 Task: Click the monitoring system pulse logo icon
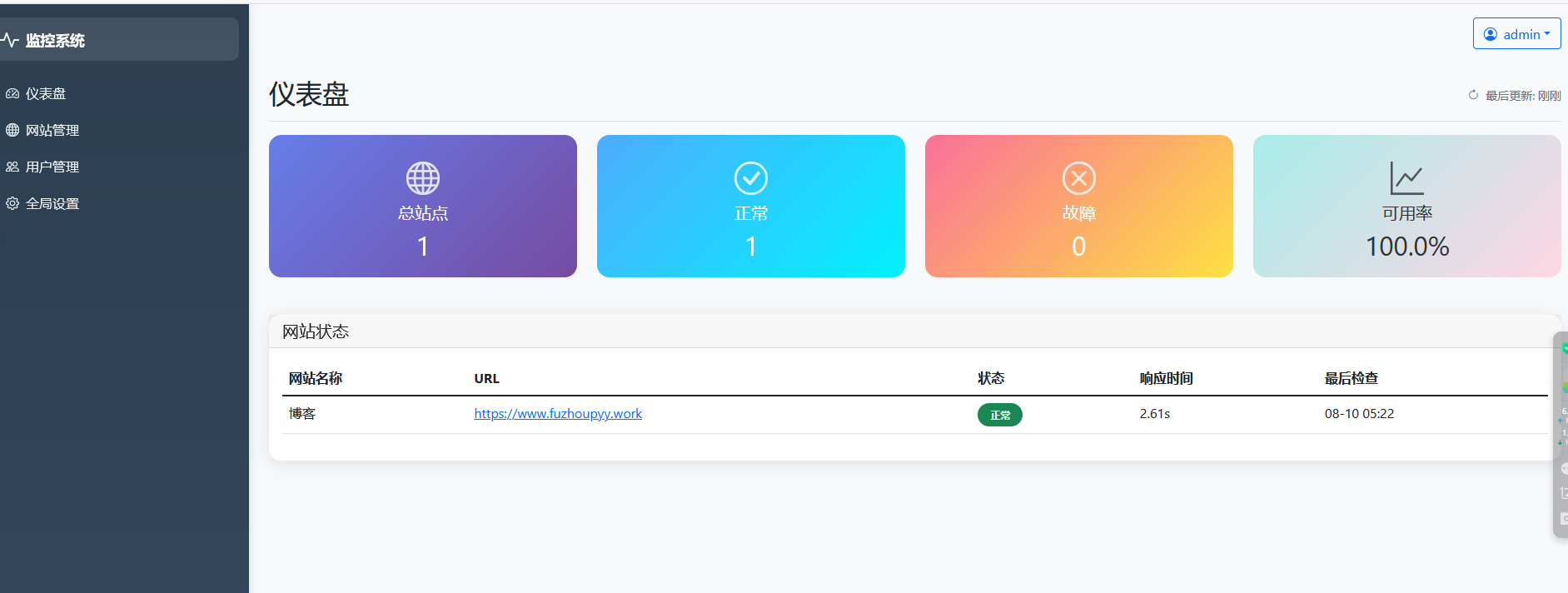(10, 40)
